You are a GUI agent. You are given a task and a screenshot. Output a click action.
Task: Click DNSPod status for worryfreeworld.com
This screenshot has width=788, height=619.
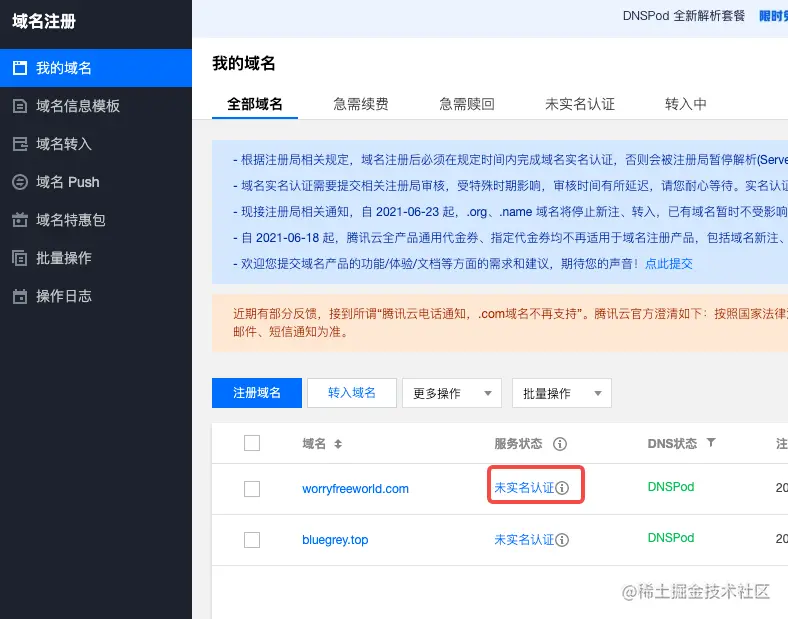coord(671,487)
